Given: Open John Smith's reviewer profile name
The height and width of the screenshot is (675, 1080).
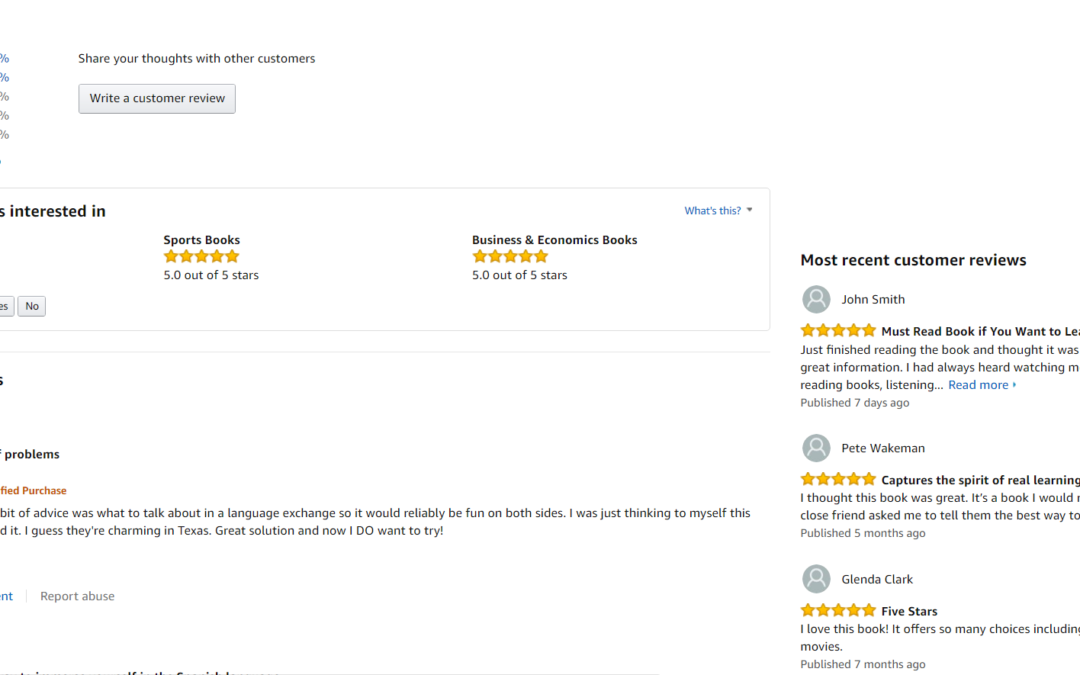Looking at the screenshot, I should (873, 299).
